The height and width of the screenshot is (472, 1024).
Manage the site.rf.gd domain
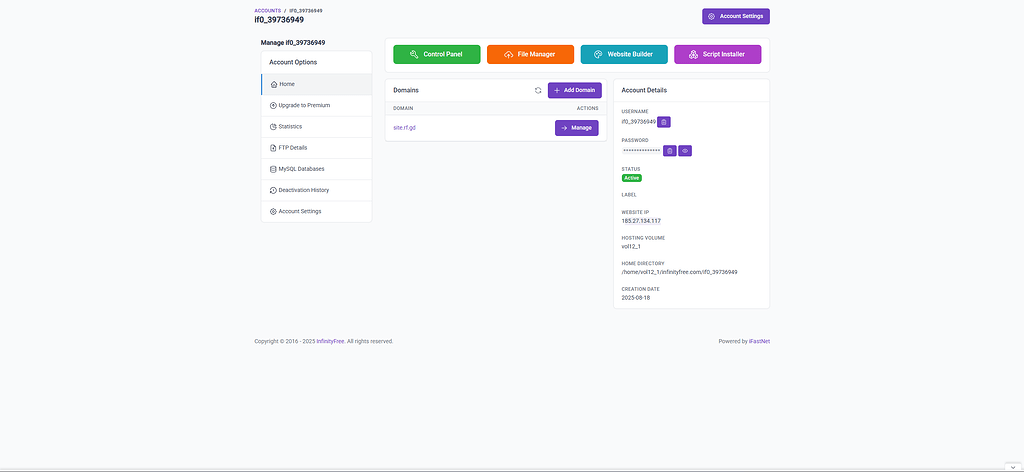577,128
